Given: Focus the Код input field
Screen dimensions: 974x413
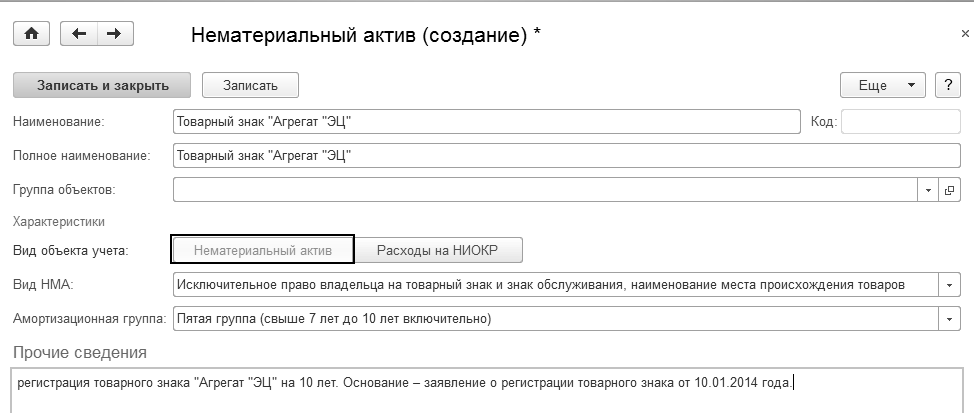Looking at the screenshot, I should pos(900,122).
